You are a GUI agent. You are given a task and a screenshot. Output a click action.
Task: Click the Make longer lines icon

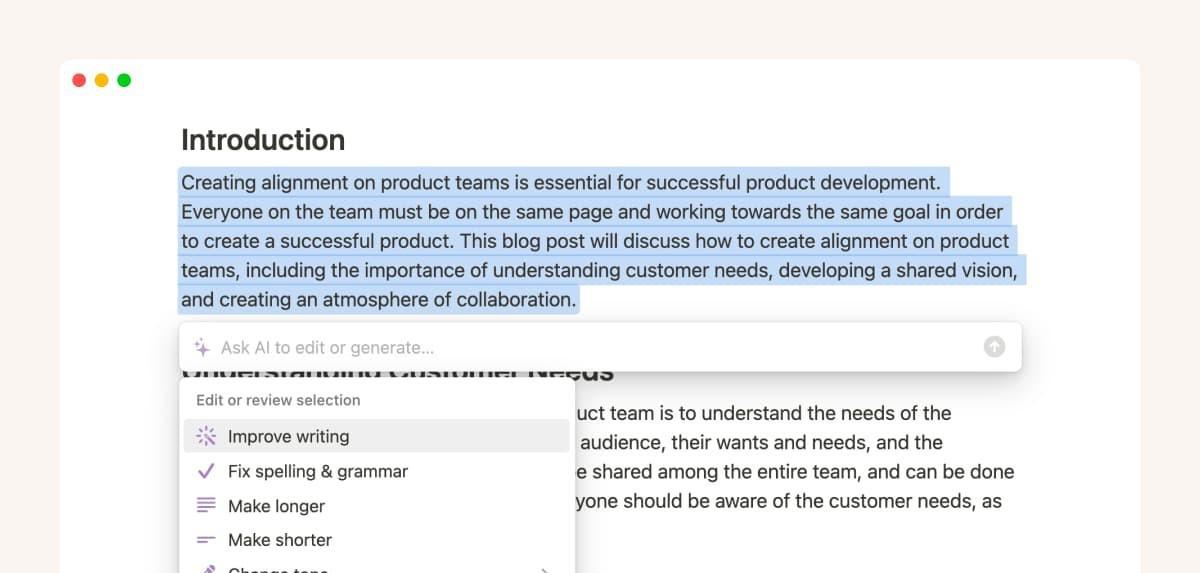tap(206, 506)
